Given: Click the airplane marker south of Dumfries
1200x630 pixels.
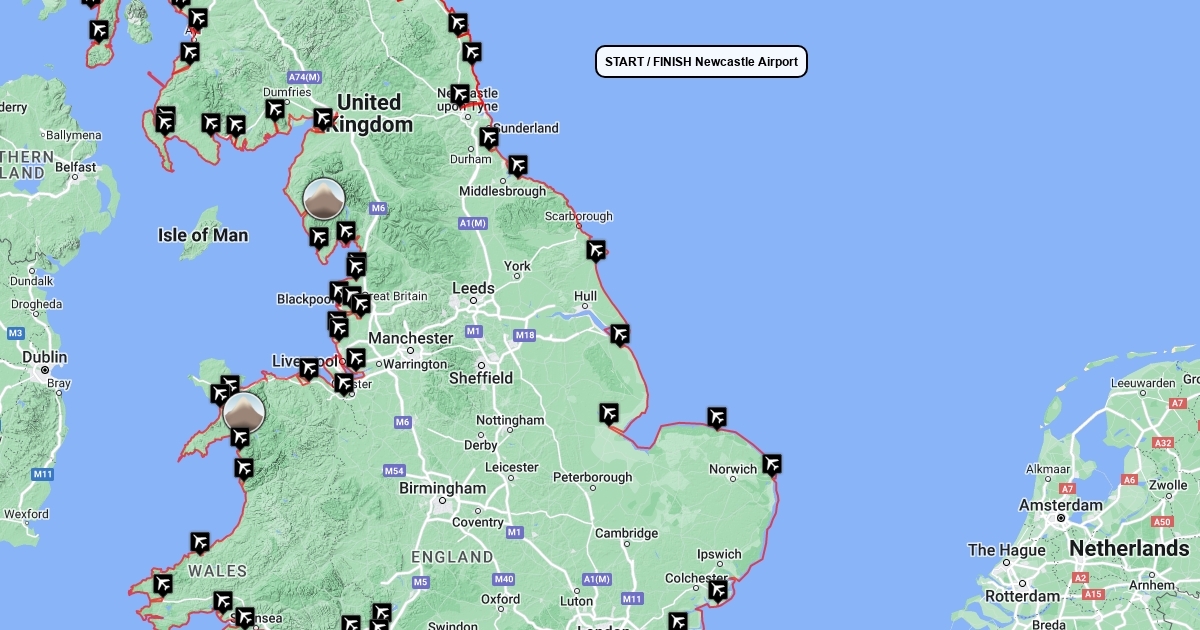Looking at the screenshot, I should coord(275,109).
